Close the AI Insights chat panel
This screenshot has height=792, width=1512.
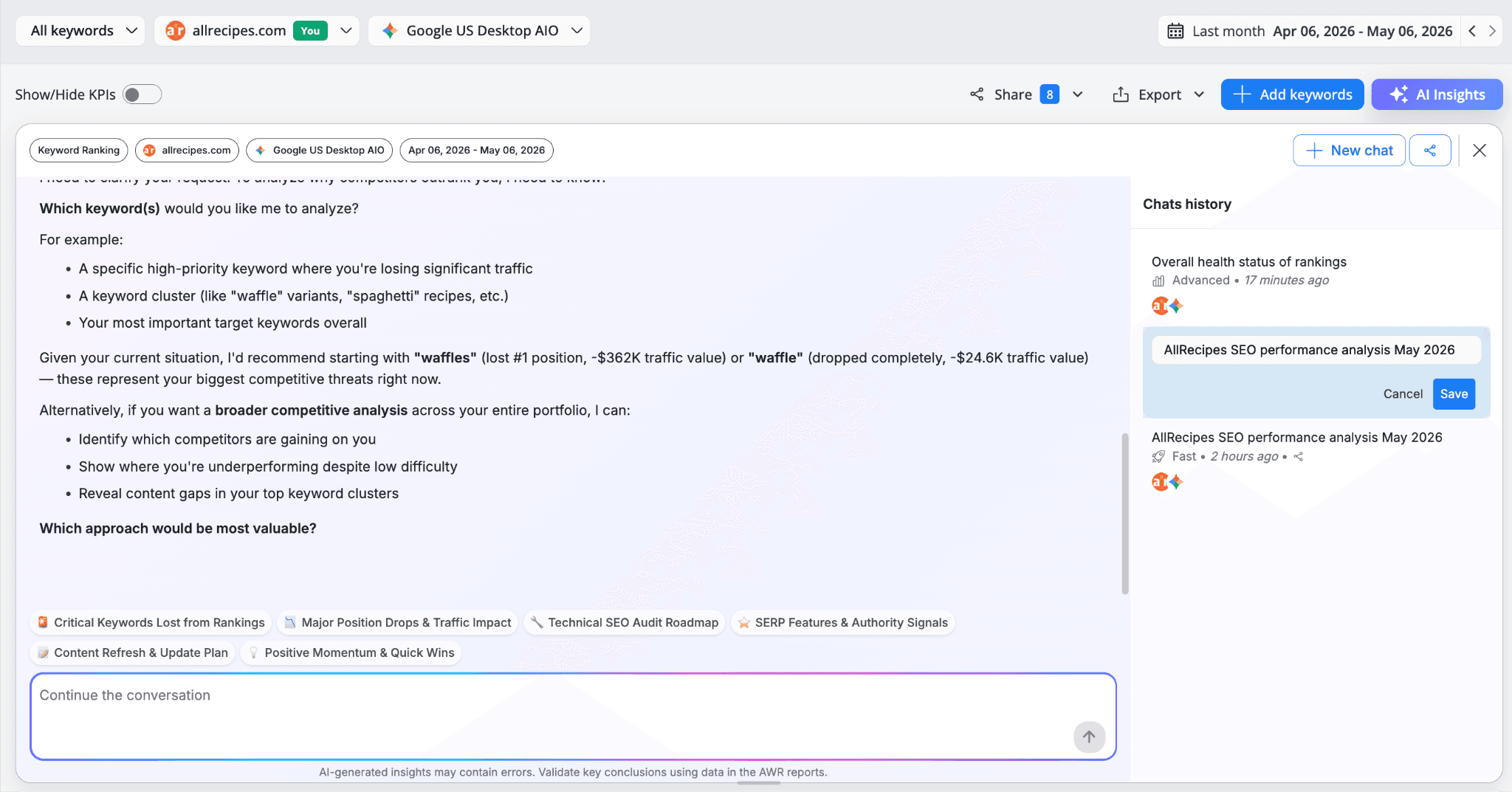click(1480, 151)
